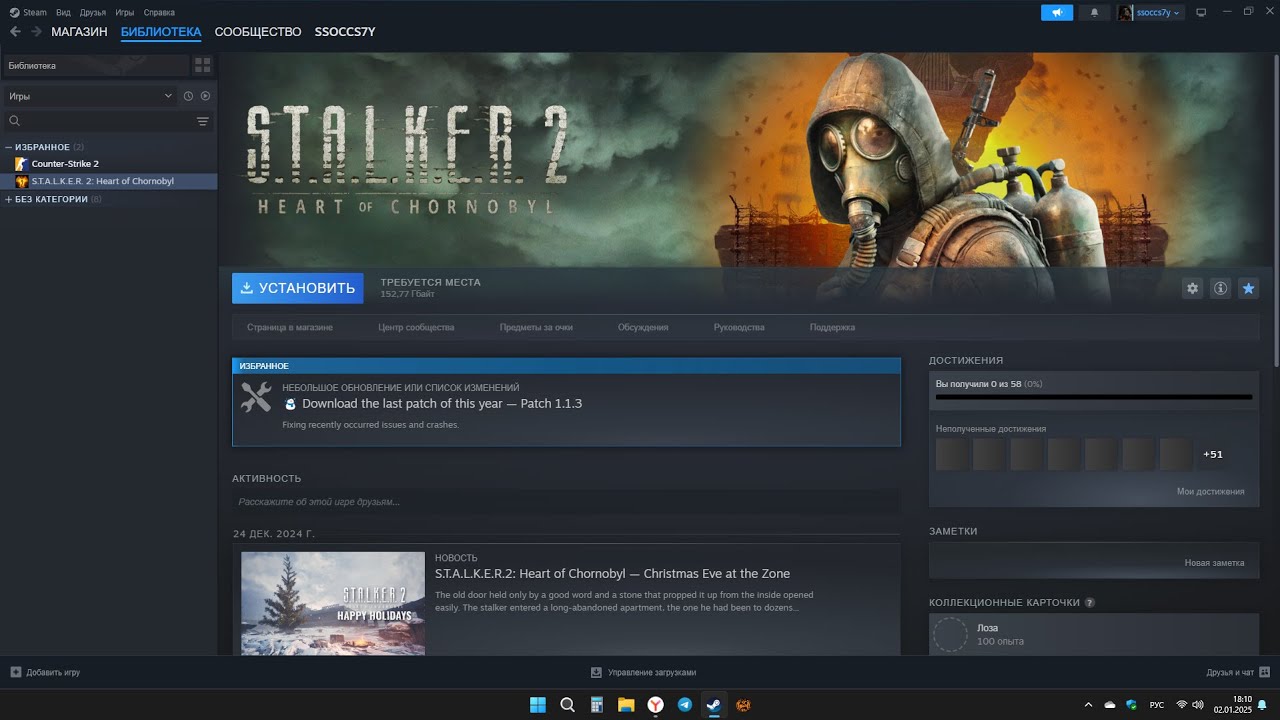The image size is (1280, 720).
Task: Click the volume icon in tray
Action: point(1198,704)
